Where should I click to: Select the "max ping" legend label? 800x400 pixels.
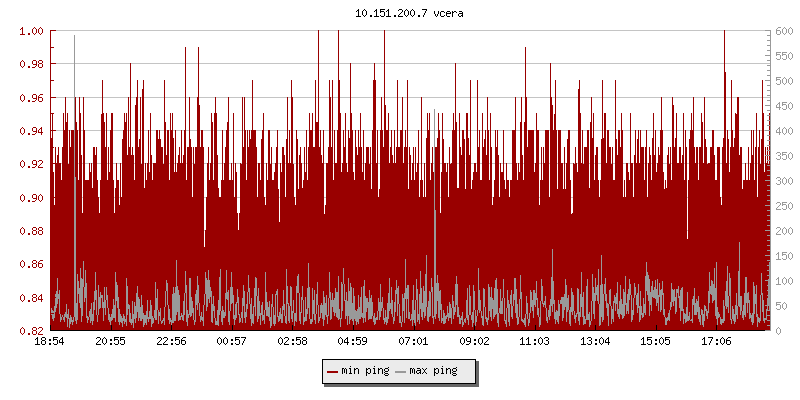coord(434,371)
